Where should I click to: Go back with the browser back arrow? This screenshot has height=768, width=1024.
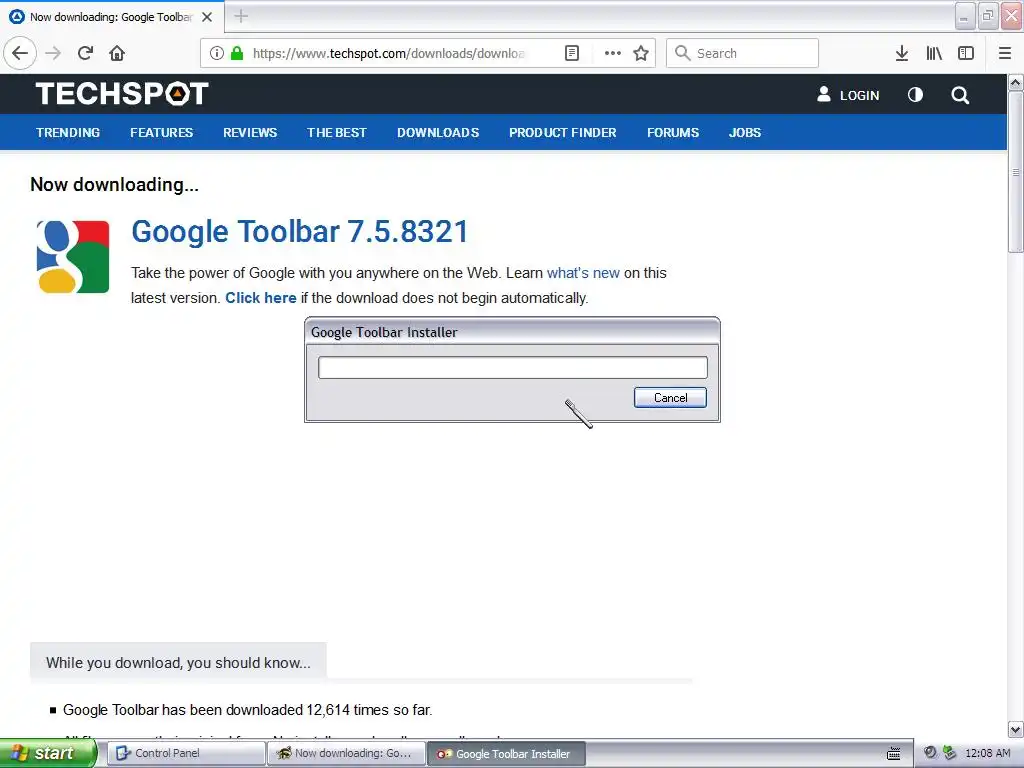[x=20, y=53]
